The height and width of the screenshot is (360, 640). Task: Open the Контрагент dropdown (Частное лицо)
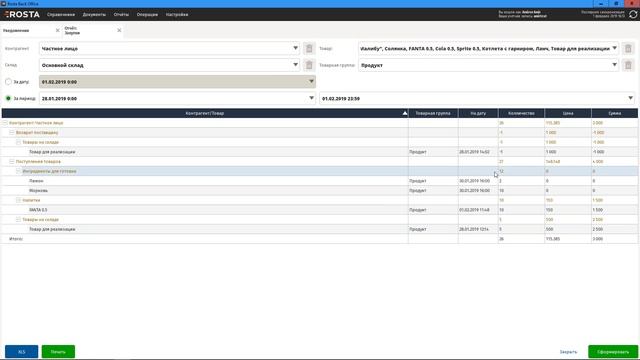tap(295, 48)
